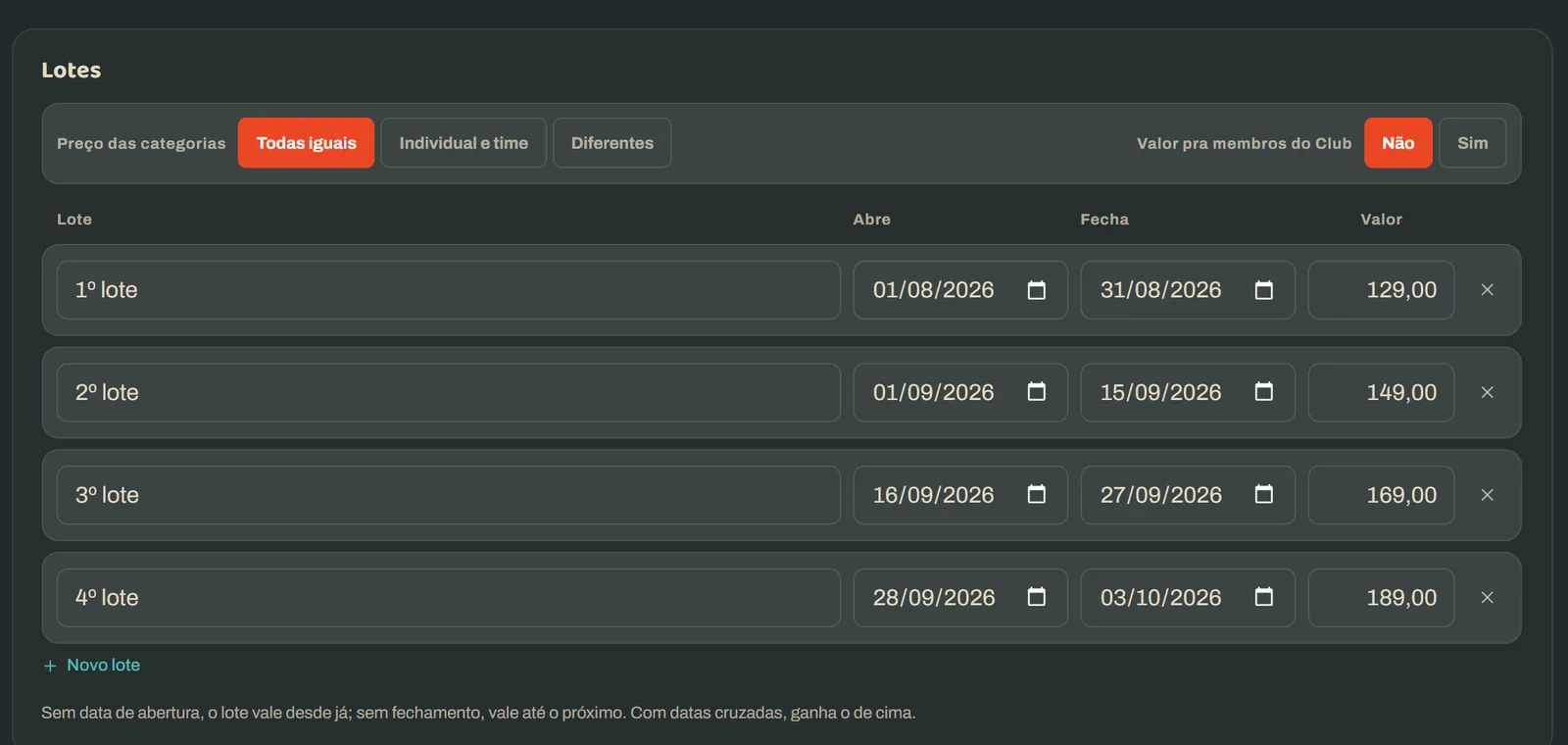The height and width of the screenshot is (745, 1568).
Task: Click the 169,00 value field
Action: [1381, 495]
